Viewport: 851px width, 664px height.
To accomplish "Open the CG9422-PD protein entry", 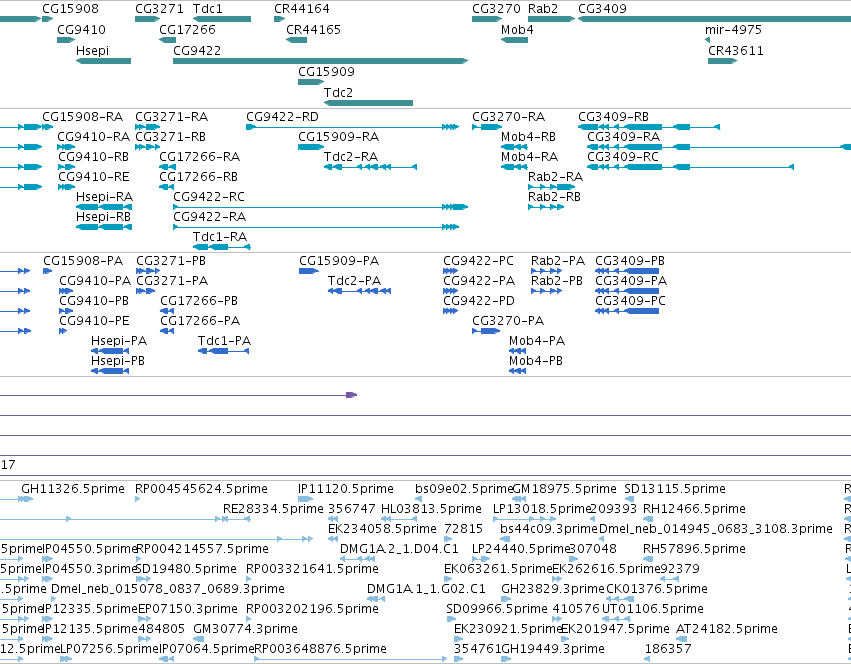I will [x=450, y=311].
